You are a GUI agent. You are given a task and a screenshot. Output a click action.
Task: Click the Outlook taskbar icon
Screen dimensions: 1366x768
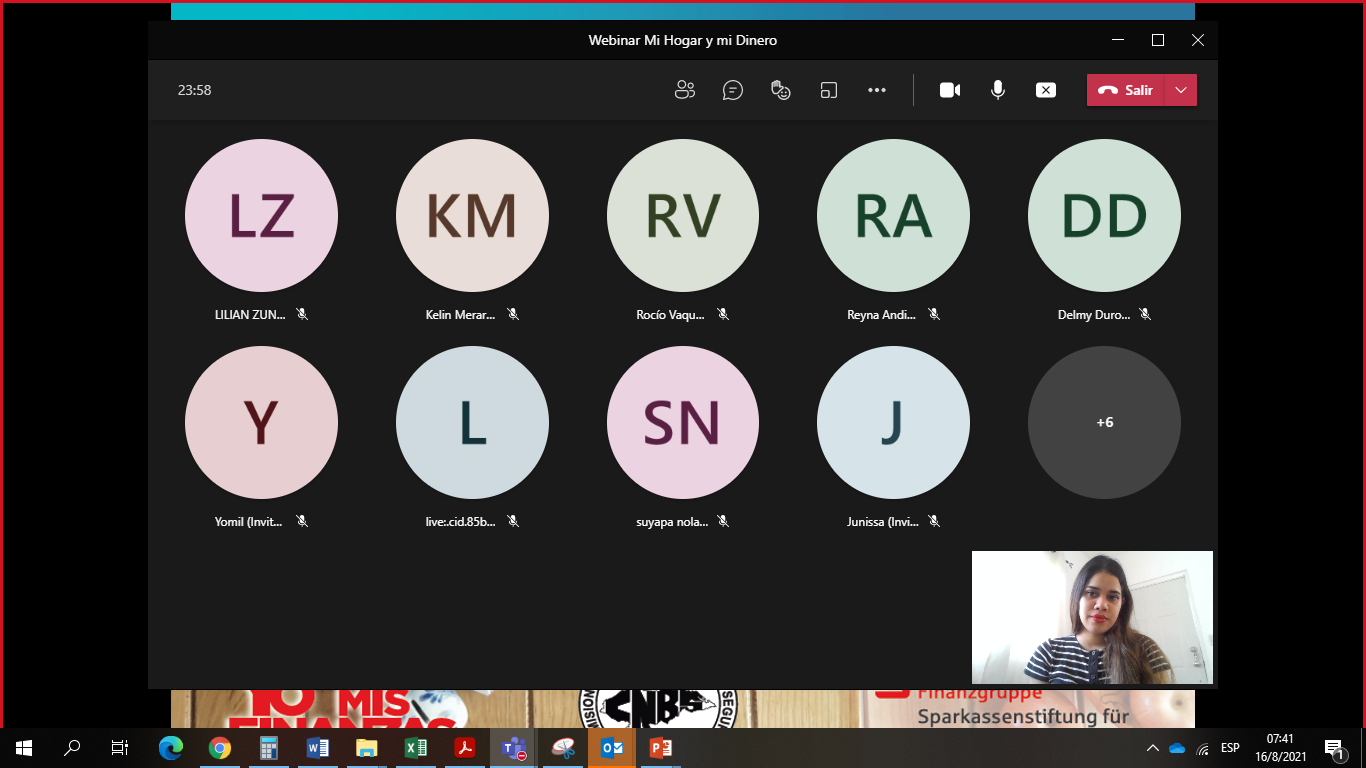(611, 748)
